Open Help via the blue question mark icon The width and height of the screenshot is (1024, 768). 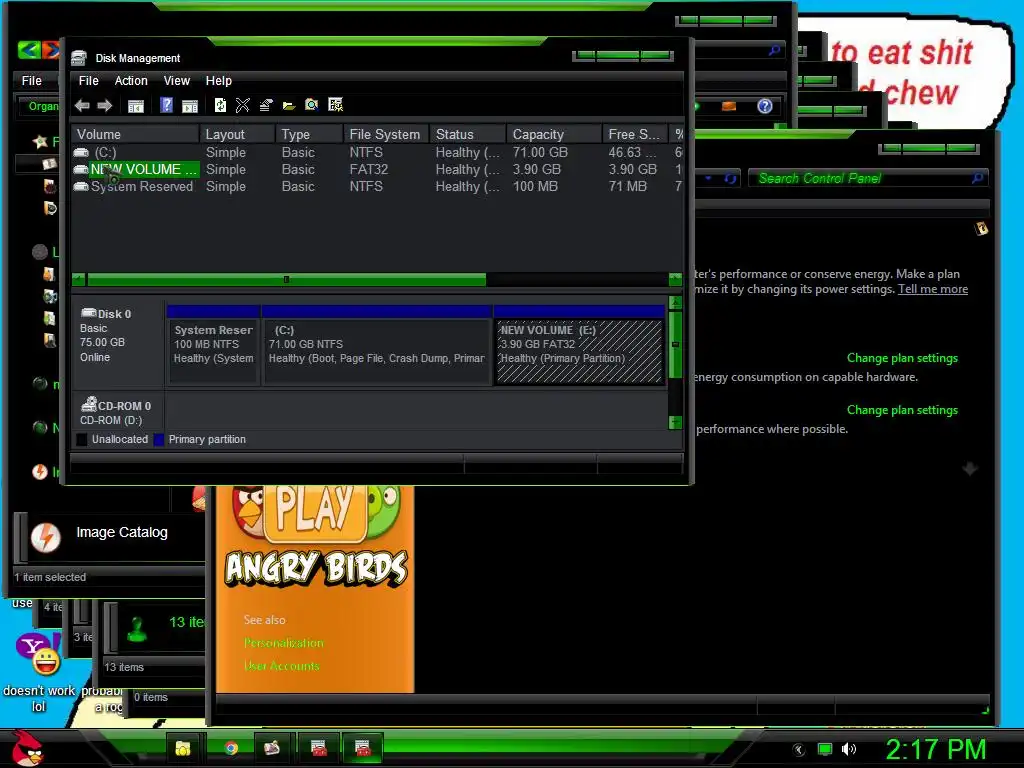tap(167, 104)
